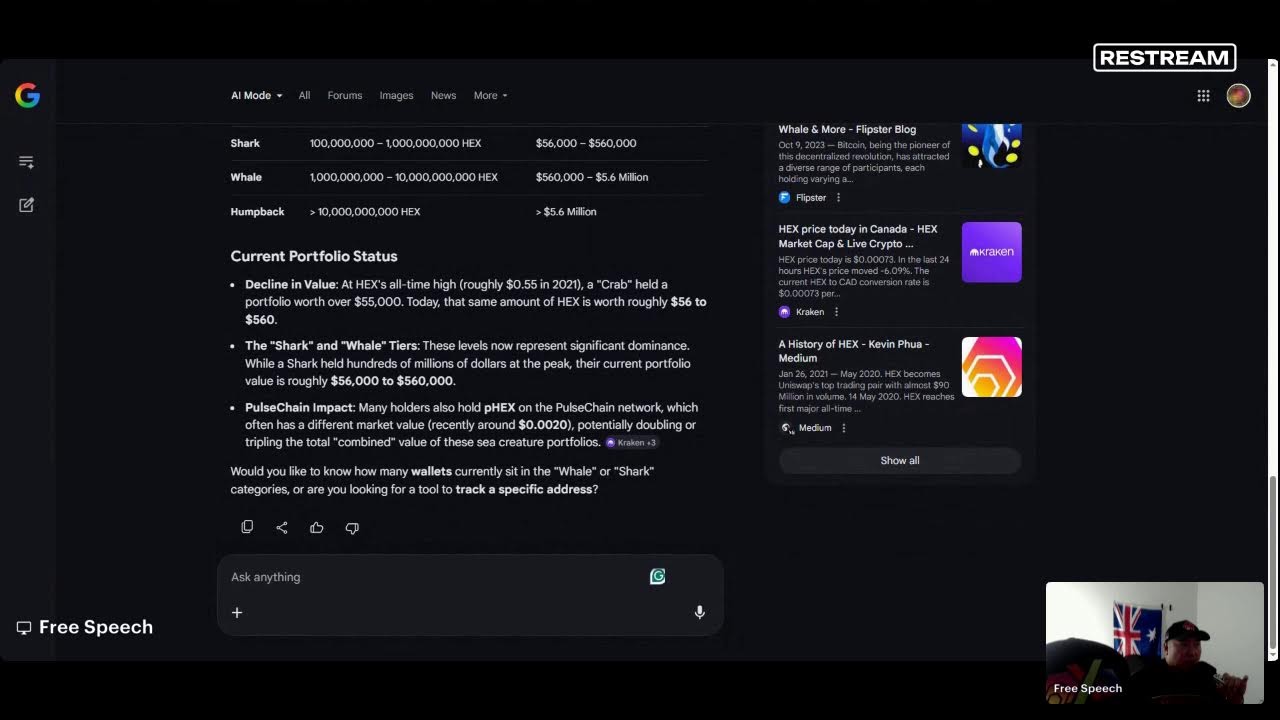Select the '> $5.6 Million' table cell
The height and width of the screenshot is (720, 1280).
[566, 212]
